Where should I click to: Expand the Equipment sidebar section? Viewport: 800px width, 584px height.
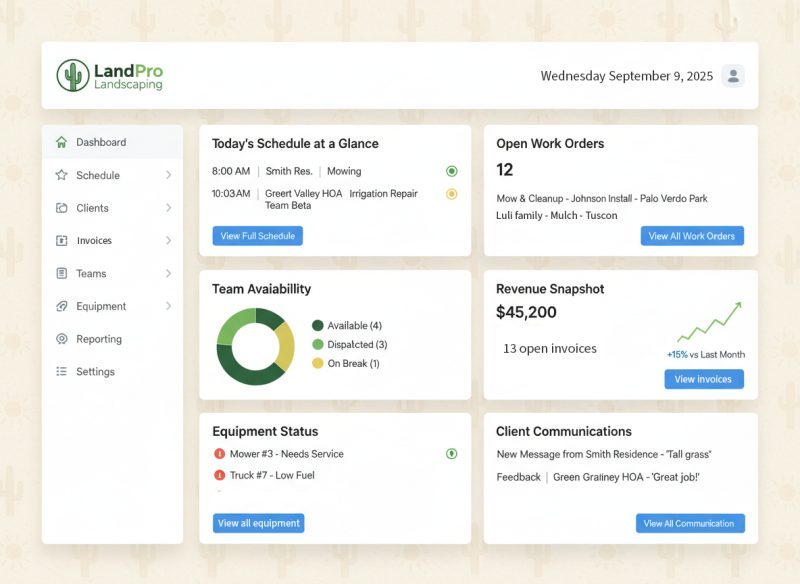tap(169, 306)
